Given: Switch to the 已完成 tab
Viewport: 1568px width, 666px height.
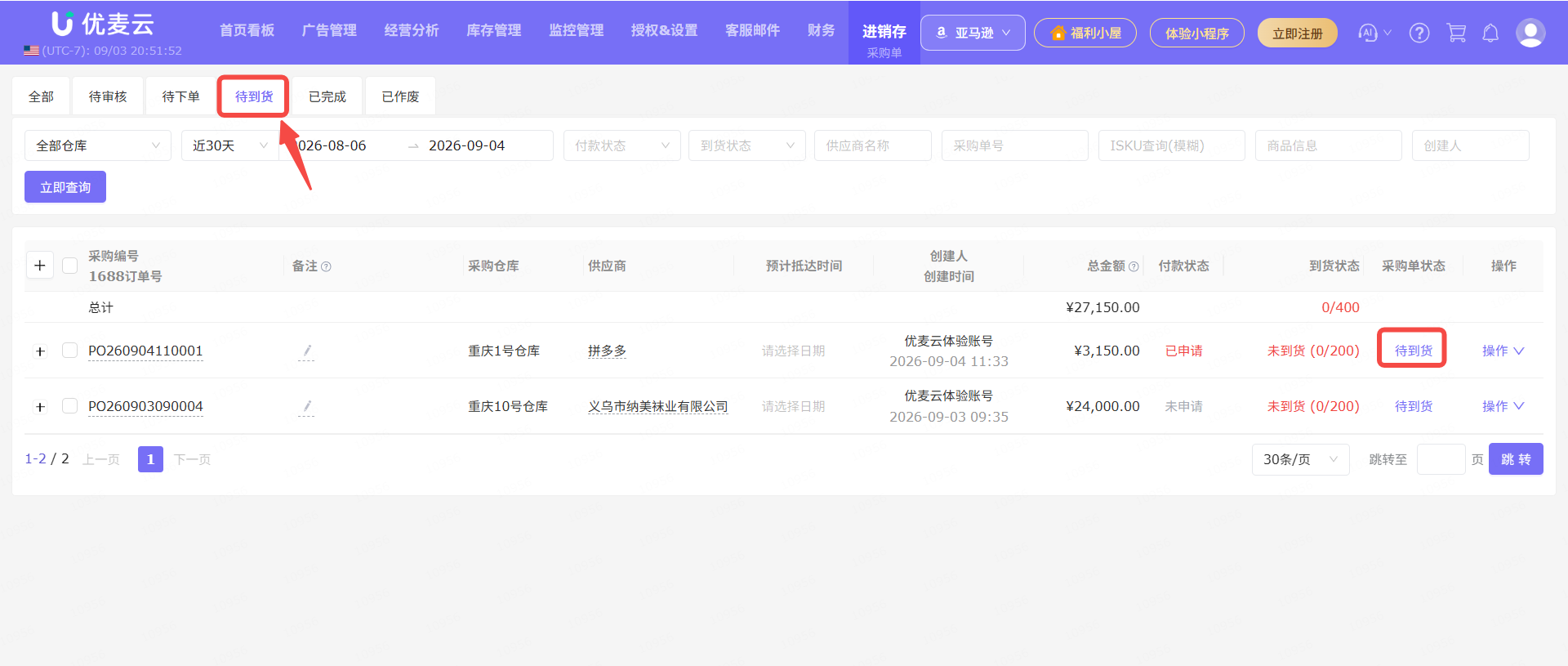Looking at the screenshot, I should tap(327, 96).
